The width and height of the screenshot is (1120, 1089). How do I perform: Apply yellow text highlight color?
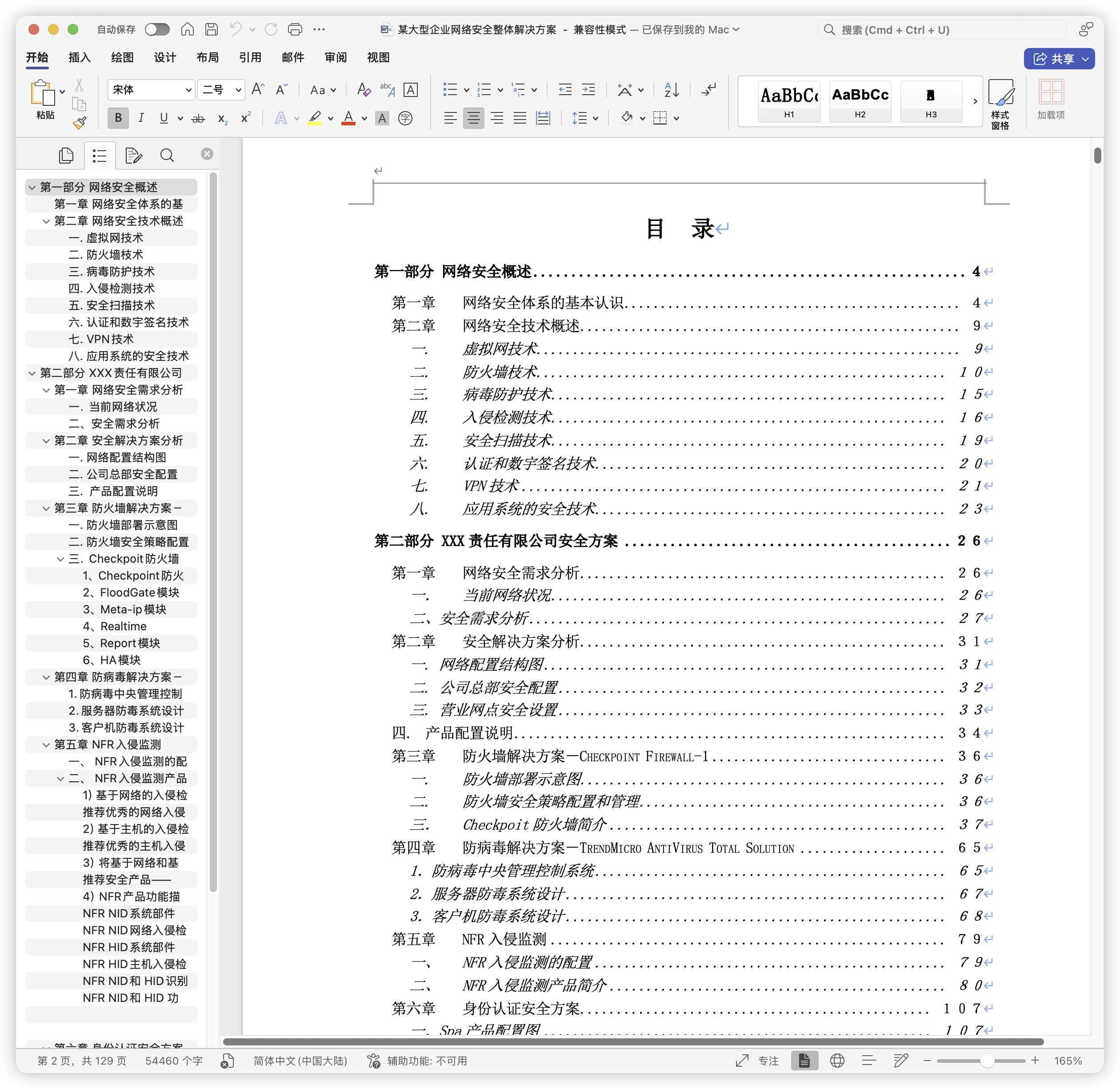click(316, 118)
